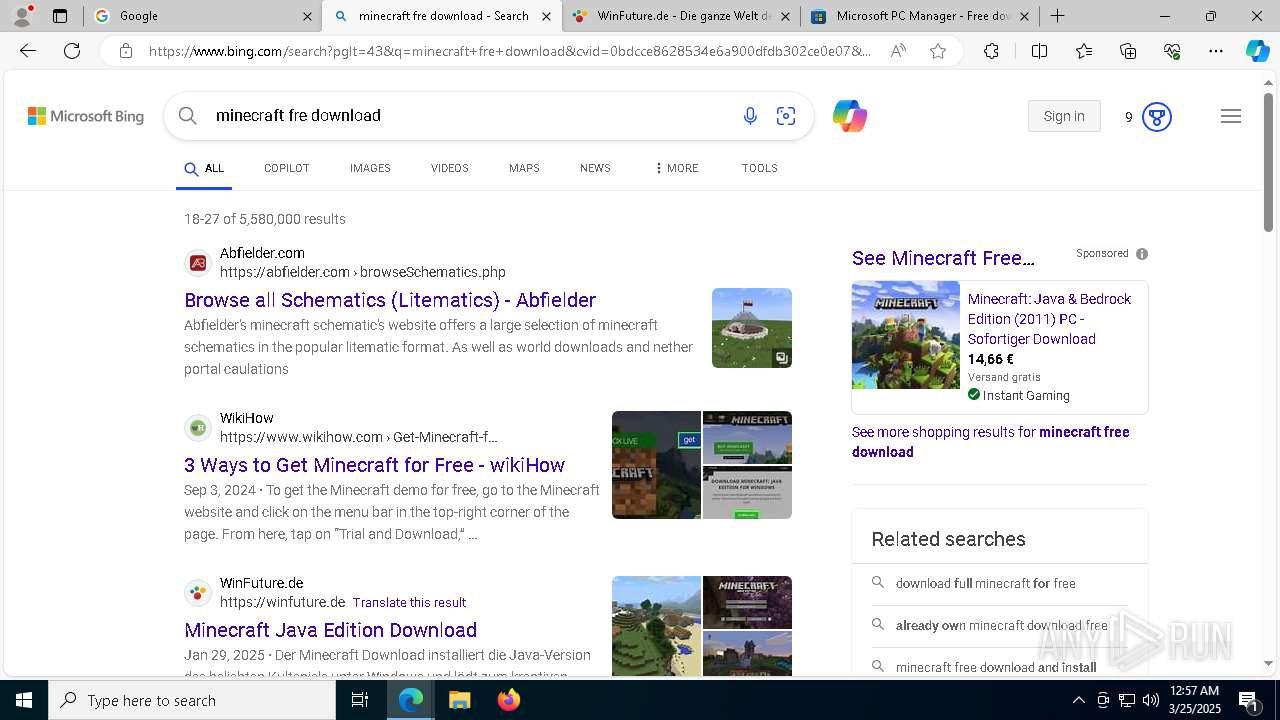Open Microsoft Rewards medal icon
The height and width of the screenshot is (720, 1280).
pos(1157,117)
